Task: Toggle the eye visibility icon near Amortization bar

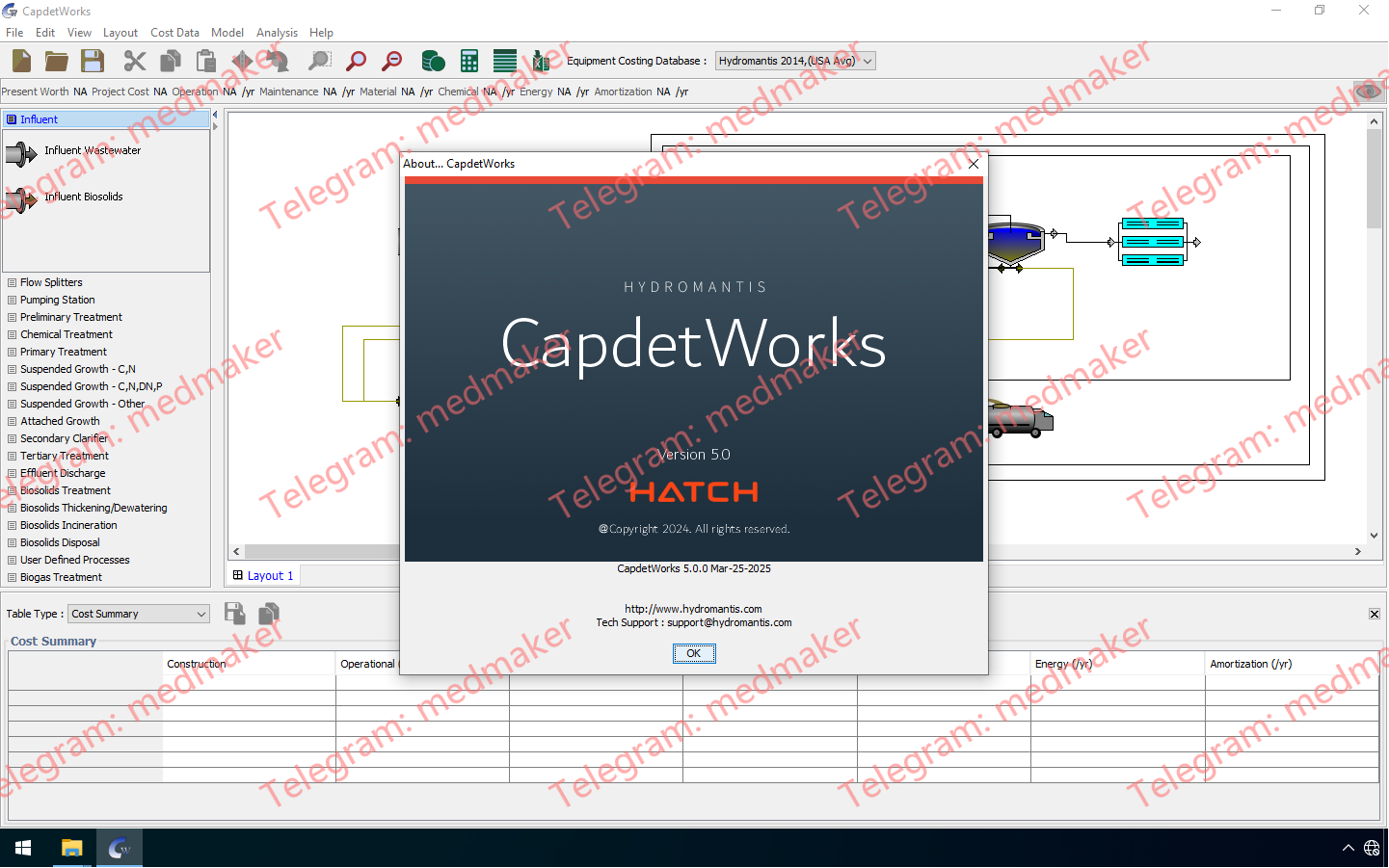Action: coord(1368,91)
